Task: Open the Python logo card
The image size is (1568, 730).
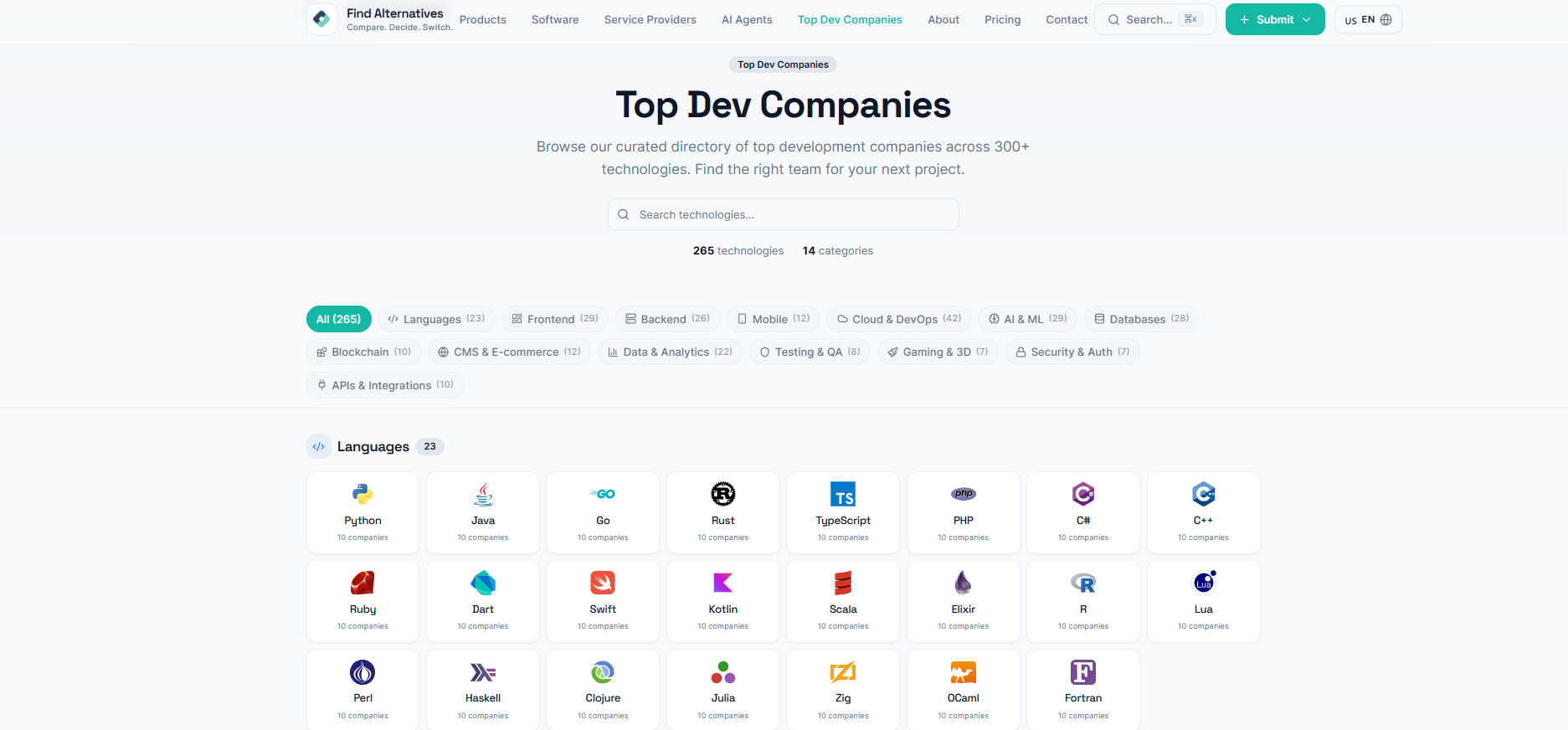Action: (362, 494)
